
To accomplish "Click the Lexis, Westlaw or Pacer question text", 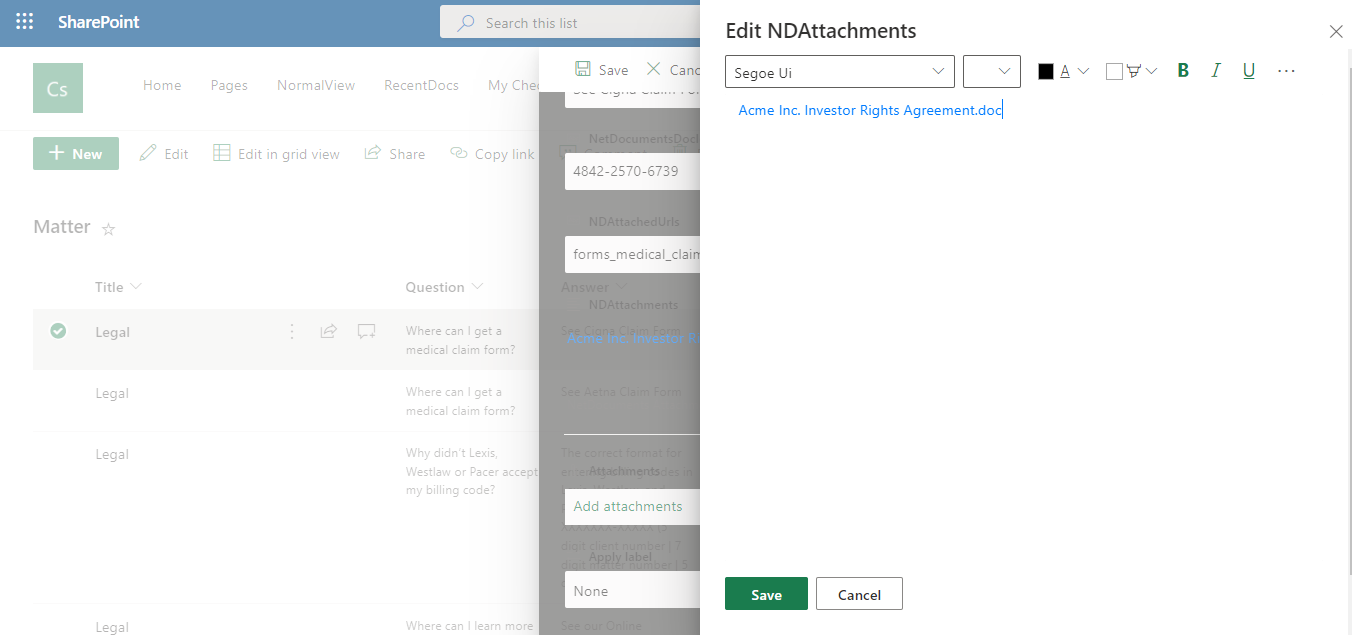I will click(472, 472).
